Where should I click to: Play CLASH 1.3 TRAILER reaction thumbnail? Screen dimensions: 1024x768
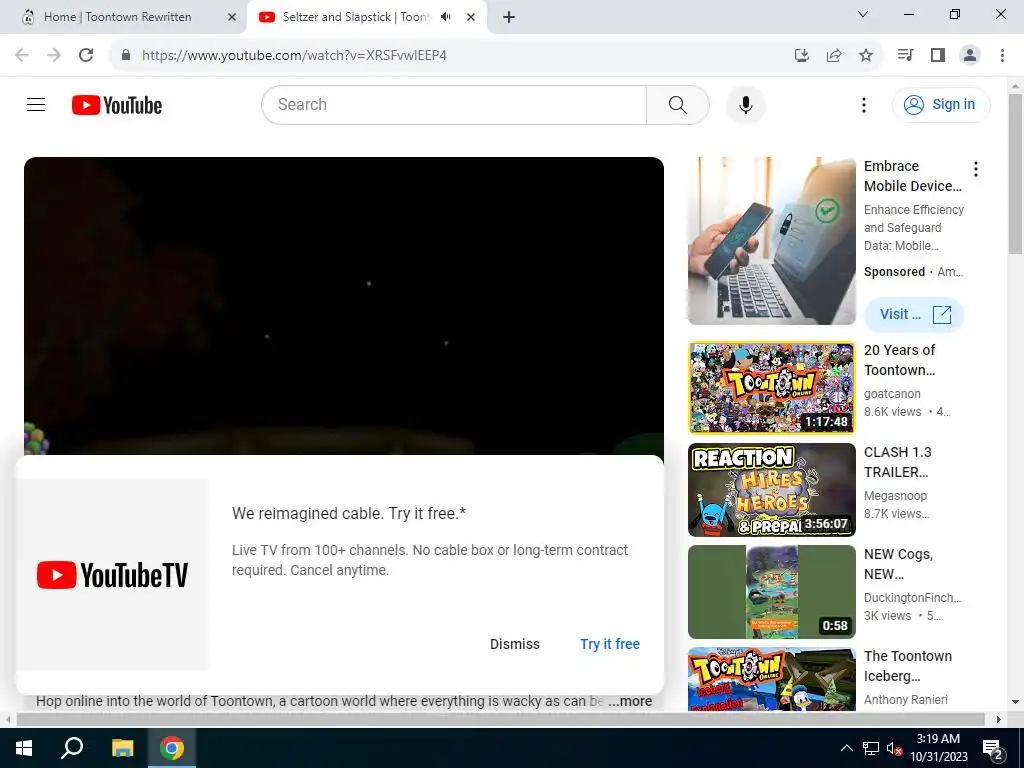point(771,490)
